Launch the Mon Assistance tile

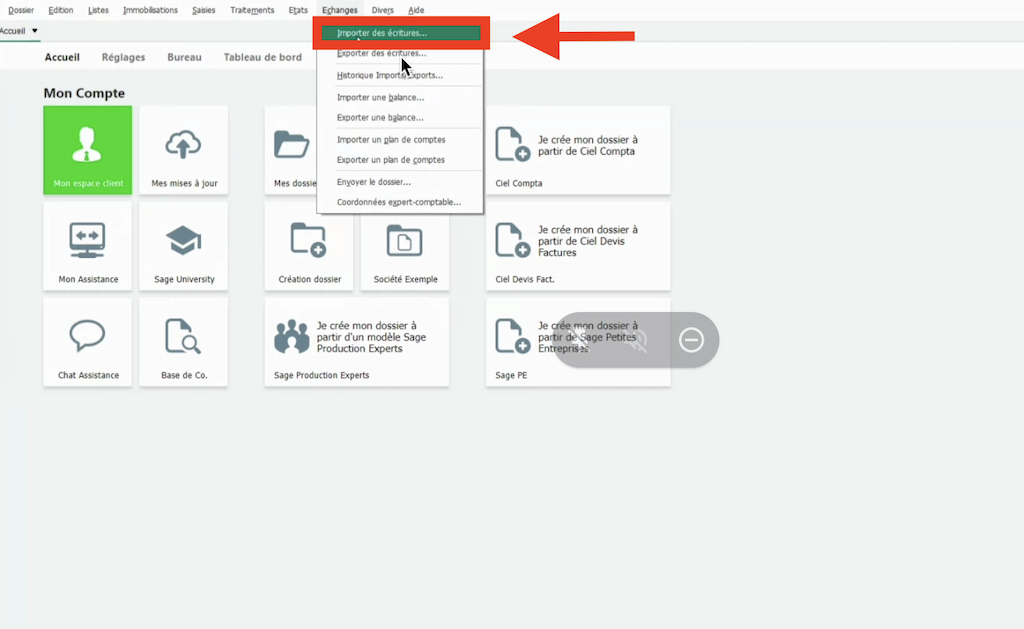pyautogui.click(x=88, y=246)
